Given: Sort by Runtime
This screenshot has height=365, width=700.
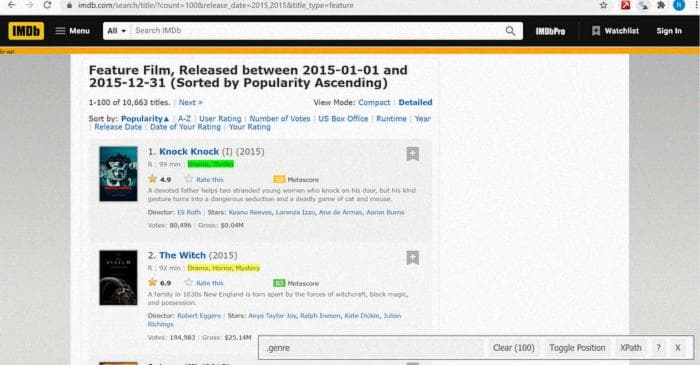Looking at the screenshot, I should coord(392,119).
